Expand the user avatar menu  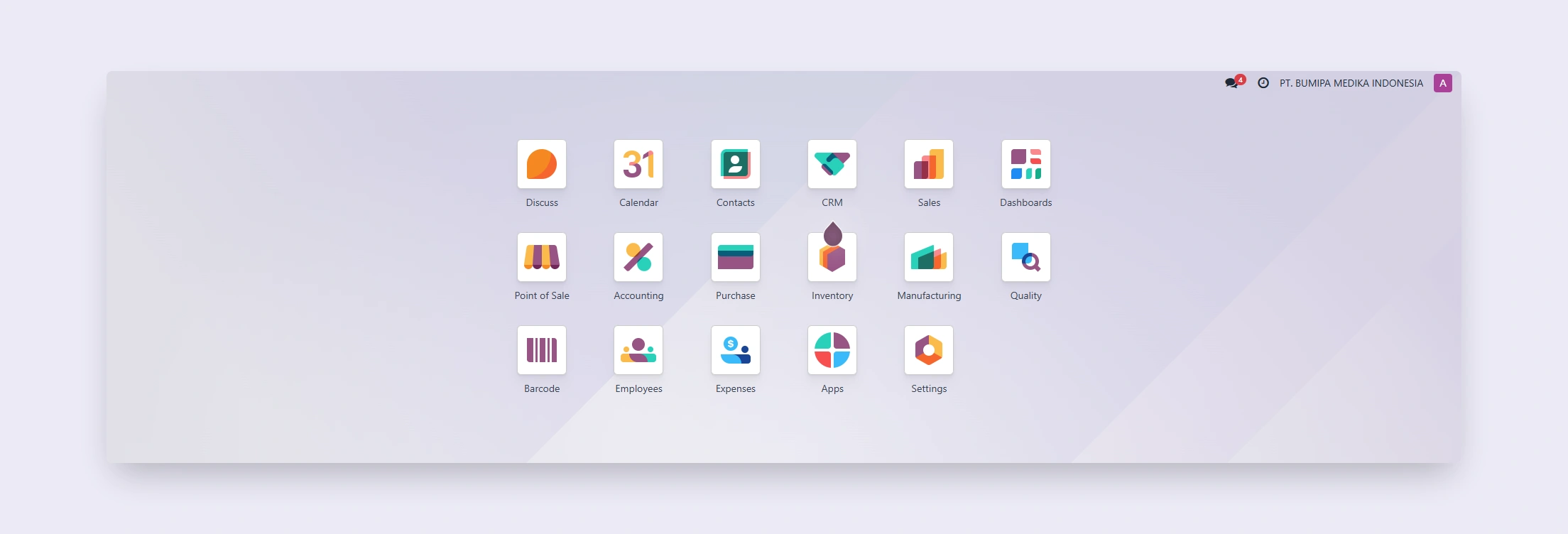pyautogui.click(x=1442, y=83)
